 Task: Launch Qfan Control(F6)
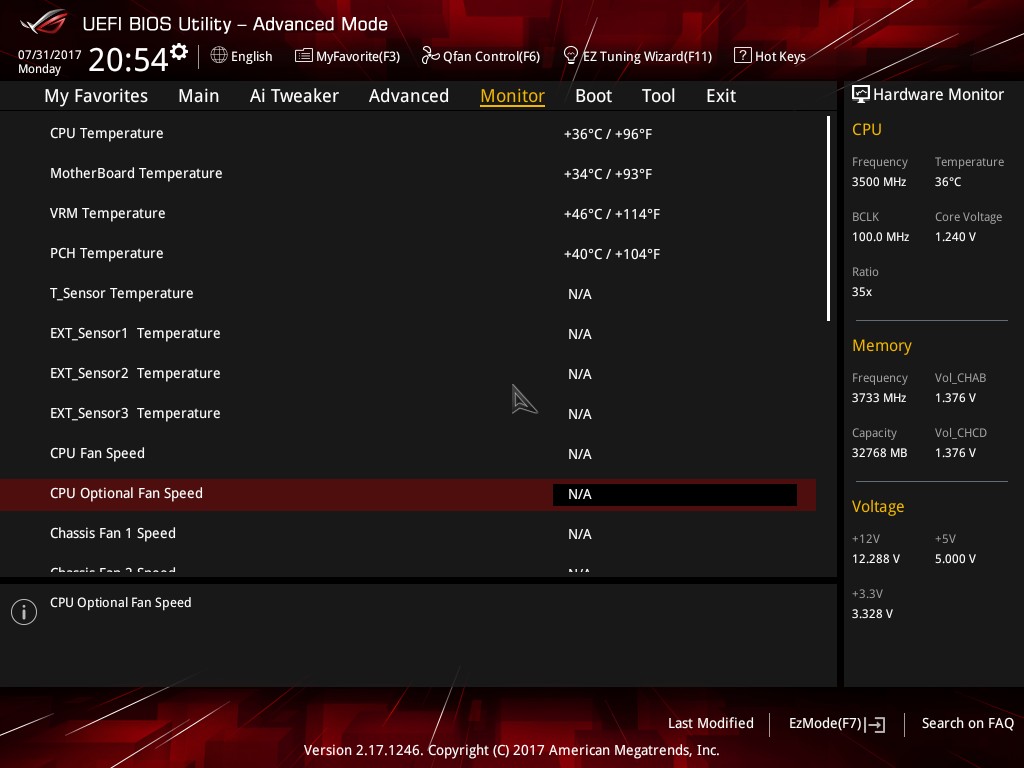[481, 56]
